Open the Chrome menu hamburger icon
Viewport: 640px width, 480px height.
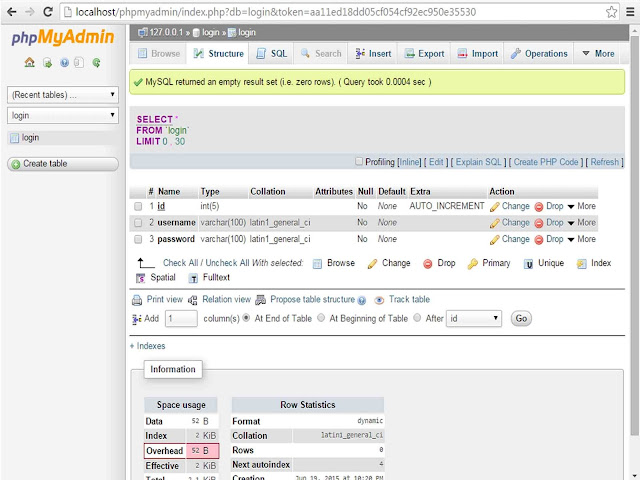pos(630,12)
